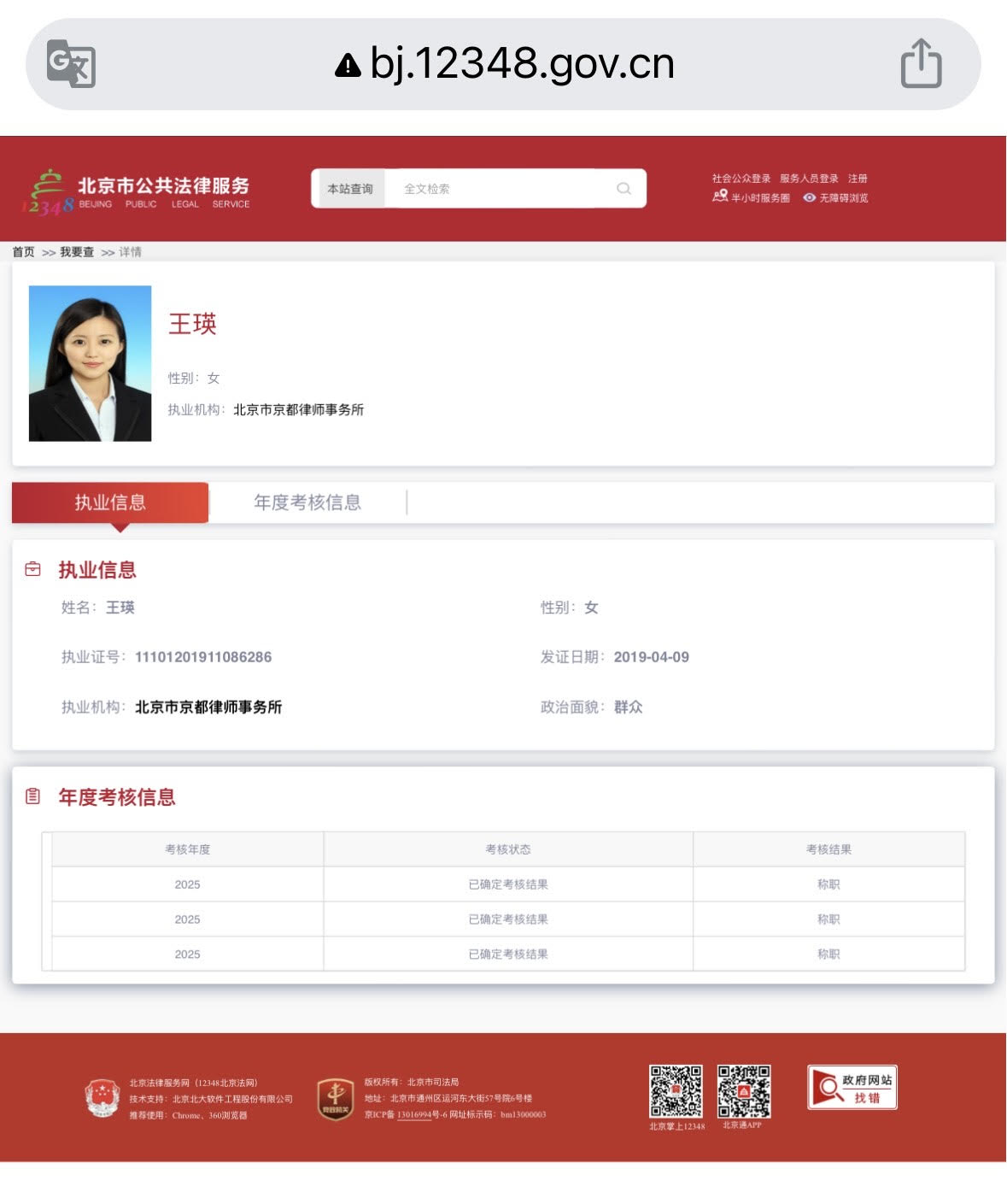Click the 注册 link
This screenshot has height=1204, width=1007.
(x=858, y=179)
